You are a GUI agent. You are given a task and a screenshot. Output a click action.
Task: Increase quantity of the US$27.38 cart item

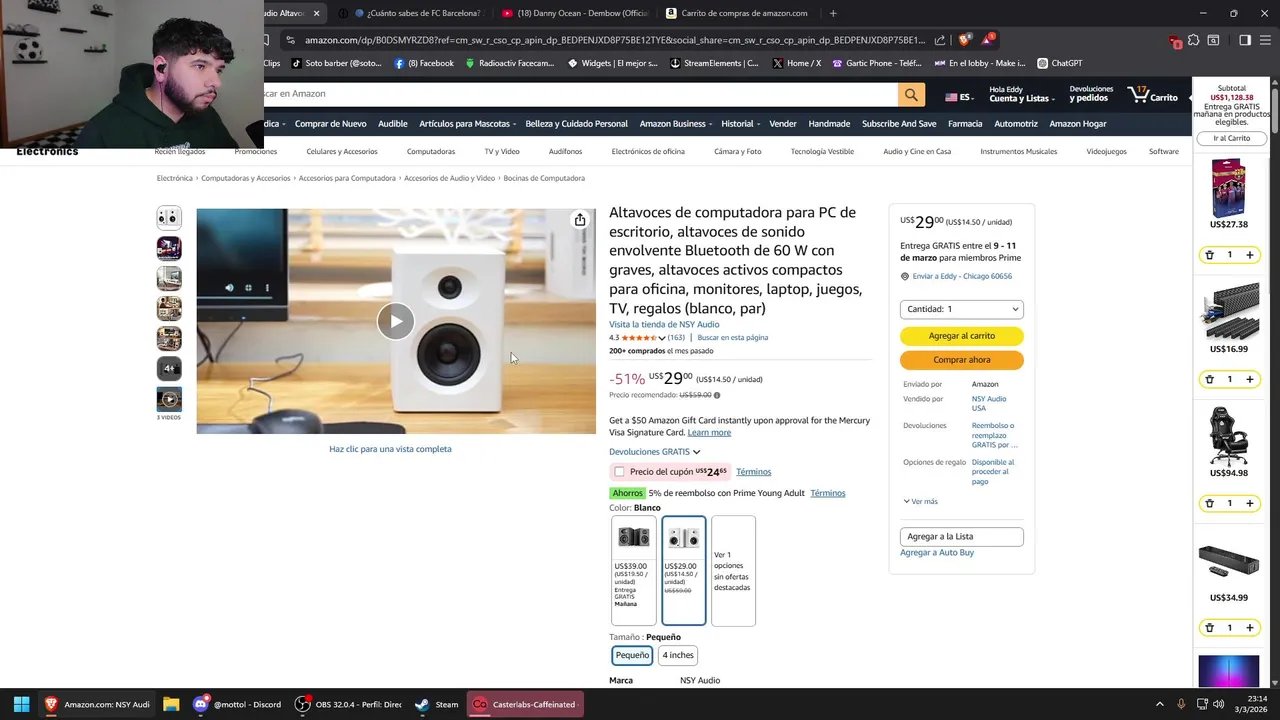click(1249, 255)
